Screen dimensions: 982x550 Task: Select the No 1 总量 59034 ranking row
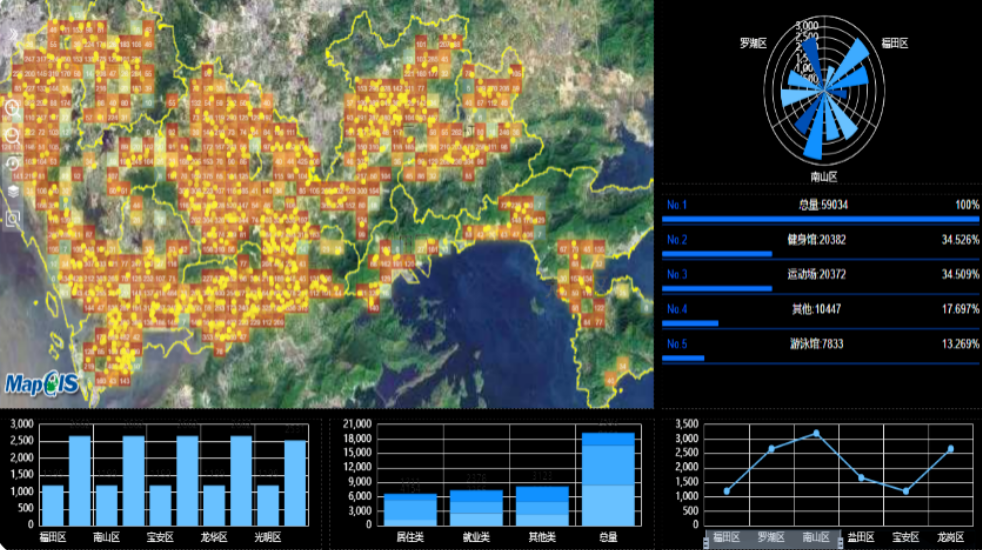pyautogui.click(x=820, y=210)
